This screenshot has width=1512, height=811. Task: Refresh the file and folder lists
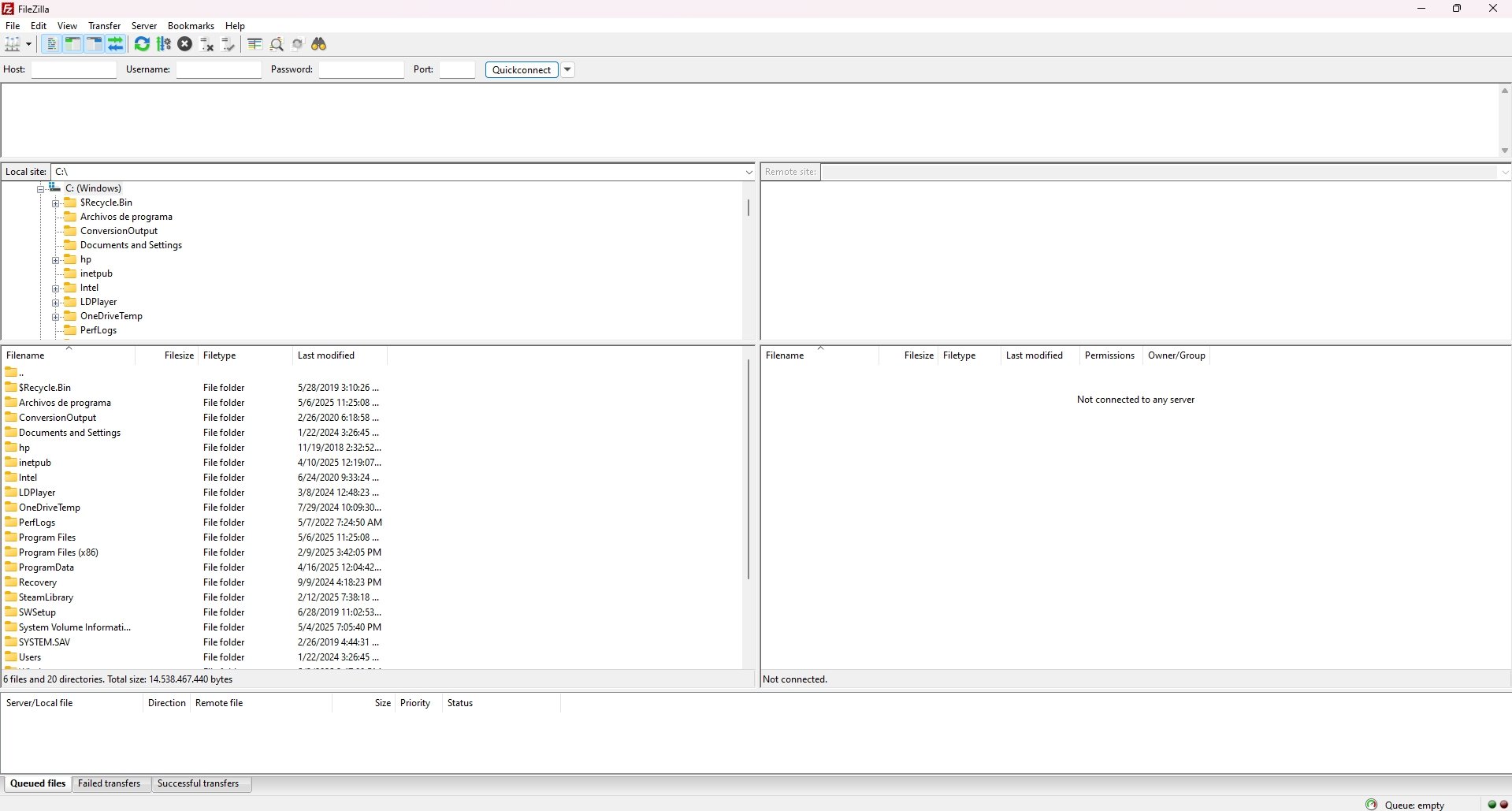pos(142,44)
